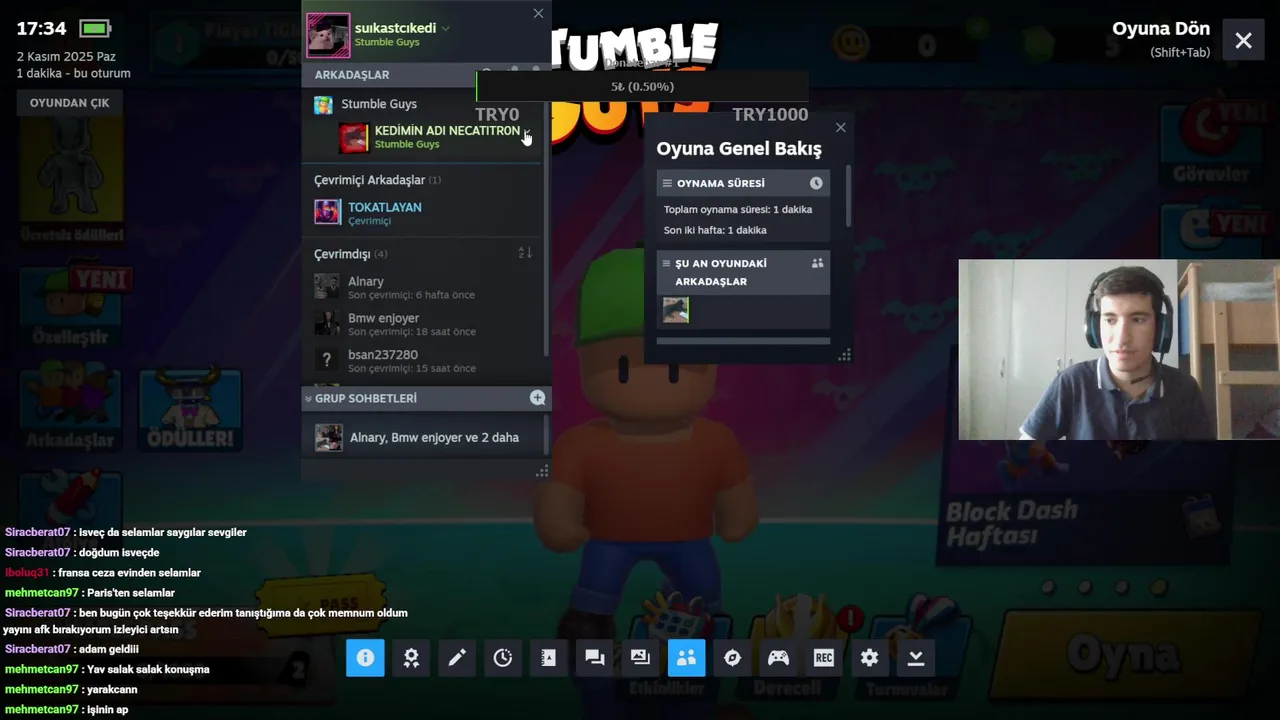Collapse the Stumble Guys in-game group
This screenshot has height=720, width=1280.
[379, 104]
